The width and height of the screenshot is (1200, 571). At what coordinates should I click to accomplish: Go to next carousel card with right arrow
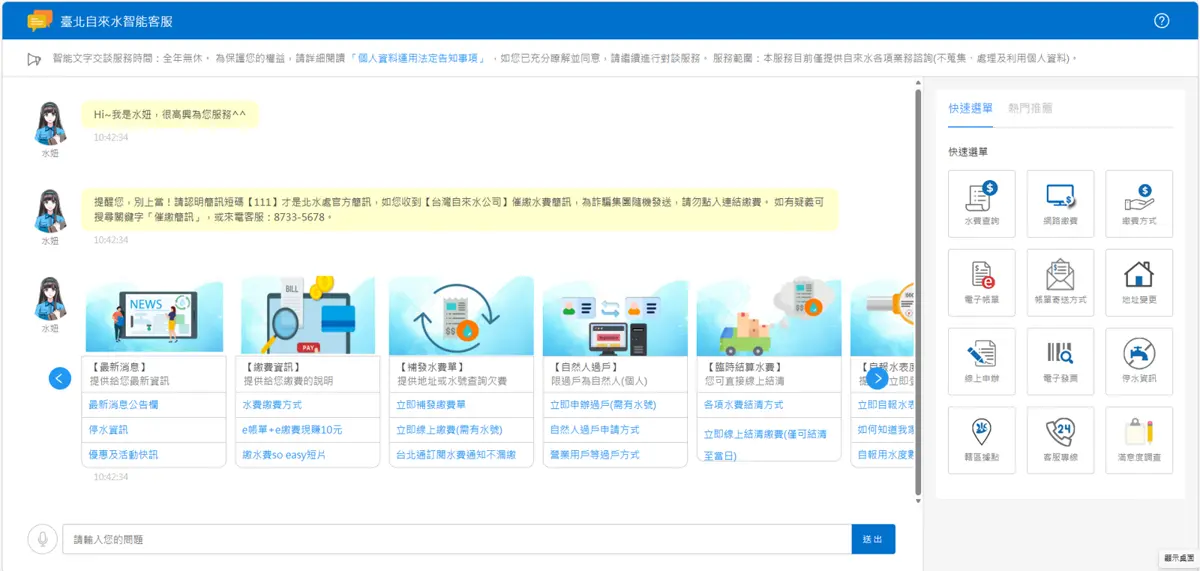pos(877,378)
